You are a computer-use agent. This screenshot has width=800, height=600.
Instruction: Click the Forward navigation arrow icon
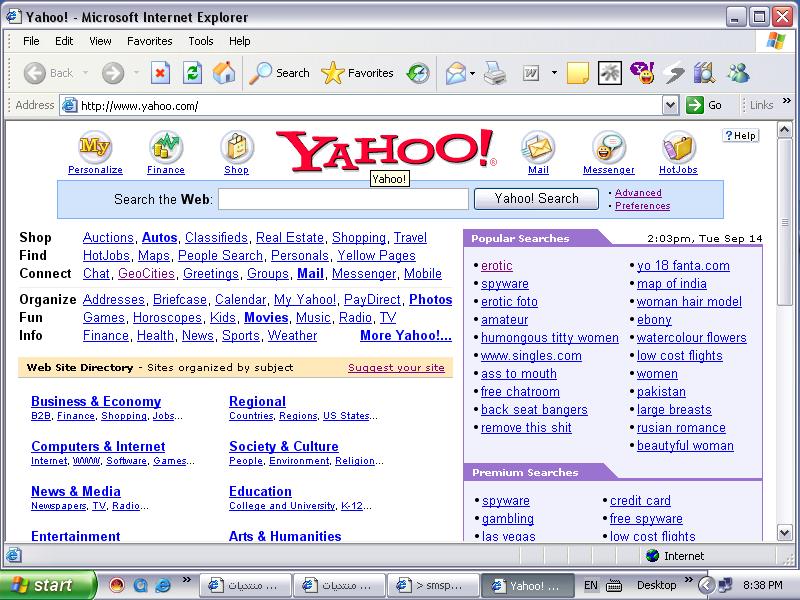pos(113,73)
